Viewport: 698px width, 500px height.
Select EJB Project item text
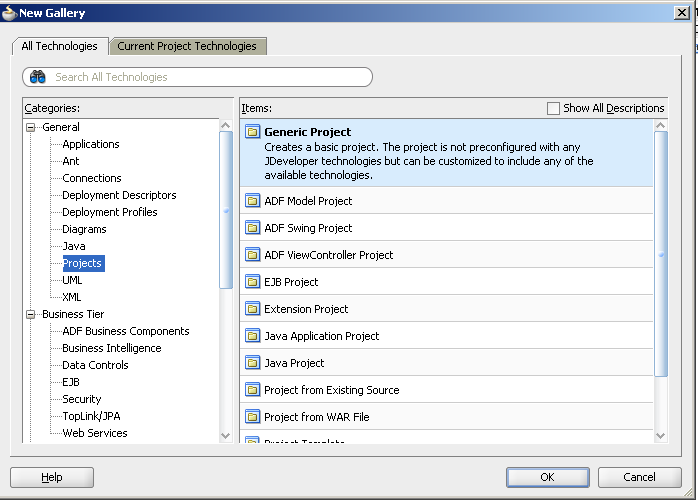[291, 282]
